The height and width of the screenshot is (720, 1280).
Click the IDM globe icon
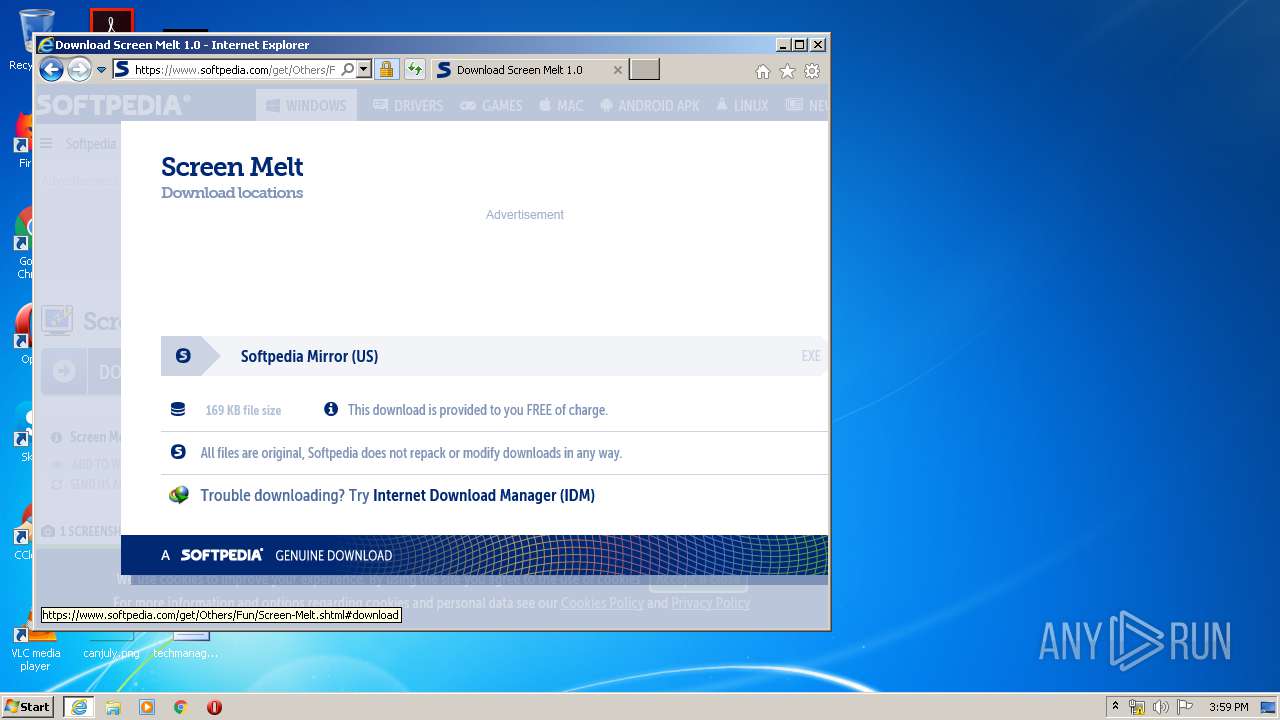179,495
